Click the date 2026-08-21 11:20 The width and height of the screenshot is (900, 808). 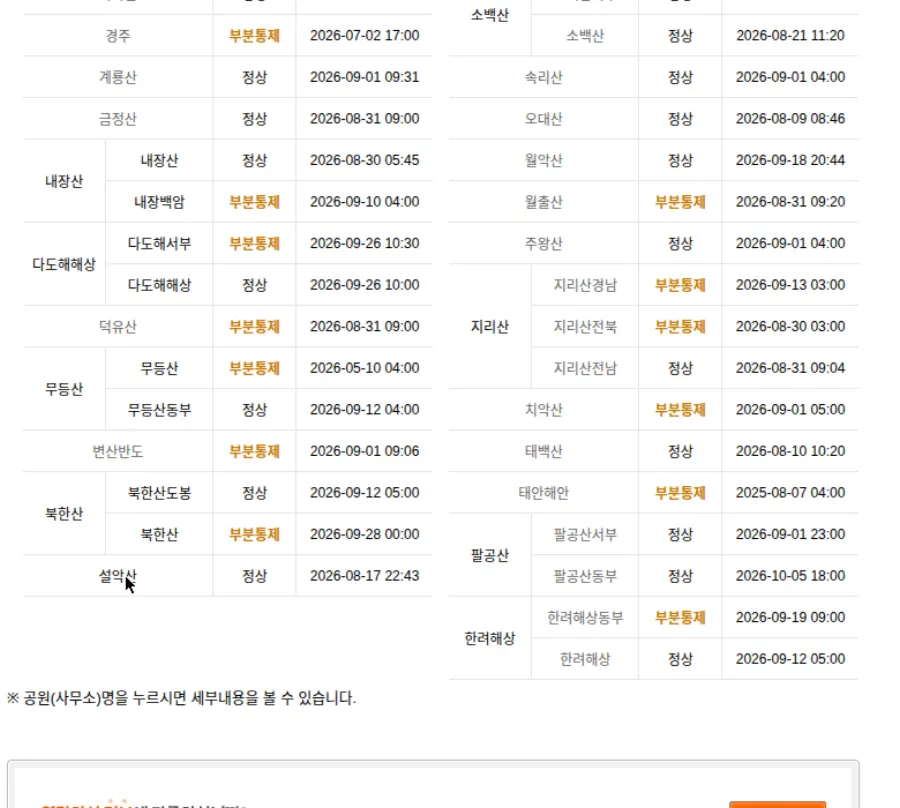coord(790,36)
